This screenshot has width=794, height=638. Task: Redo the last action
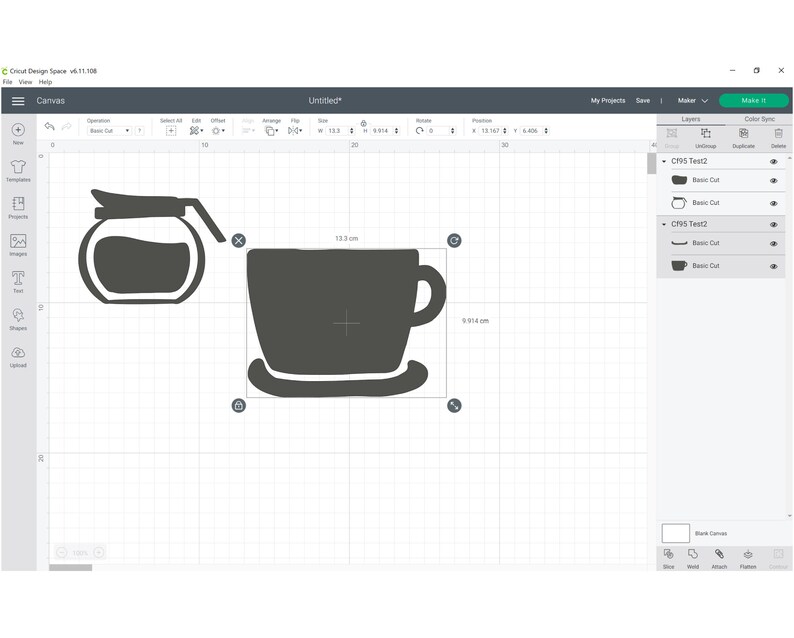coord(66,127)
